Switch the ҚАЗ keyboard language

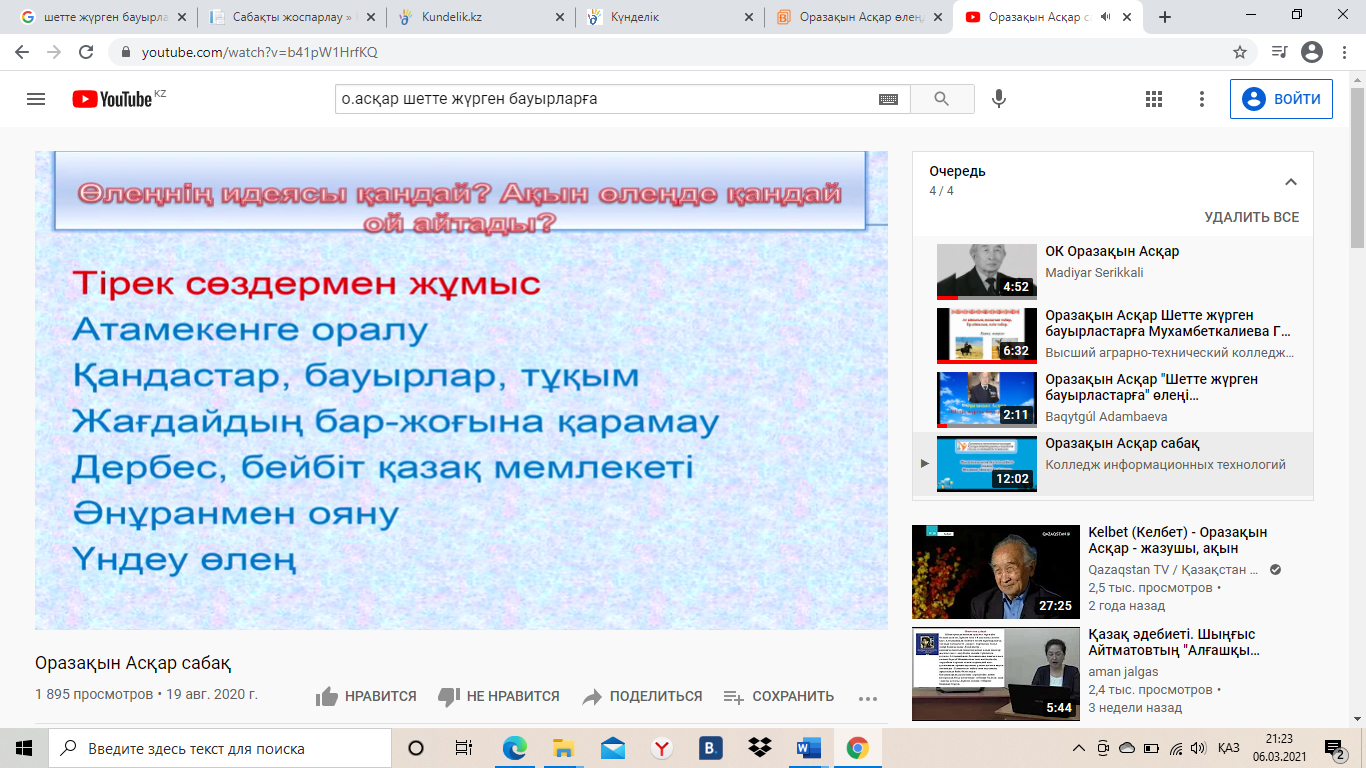point(1229,748)
